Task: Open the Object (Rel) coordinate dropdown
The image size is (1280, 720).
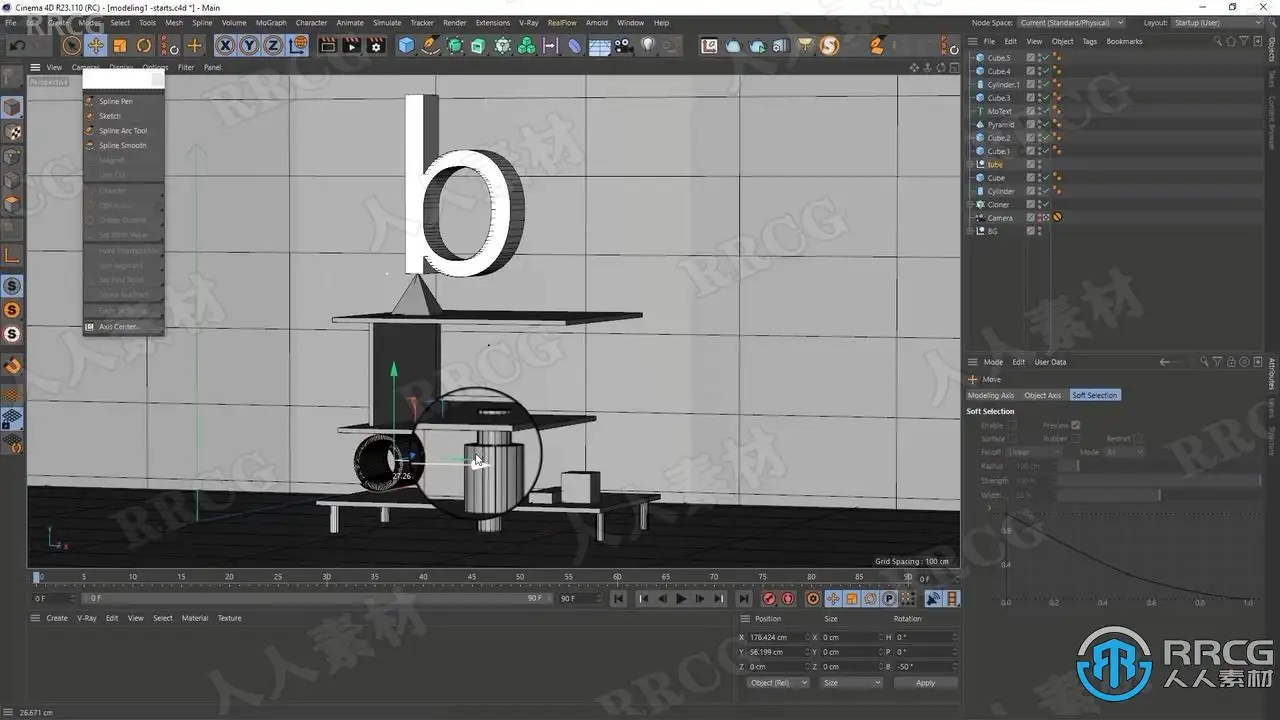Action: tap(778, 683)
